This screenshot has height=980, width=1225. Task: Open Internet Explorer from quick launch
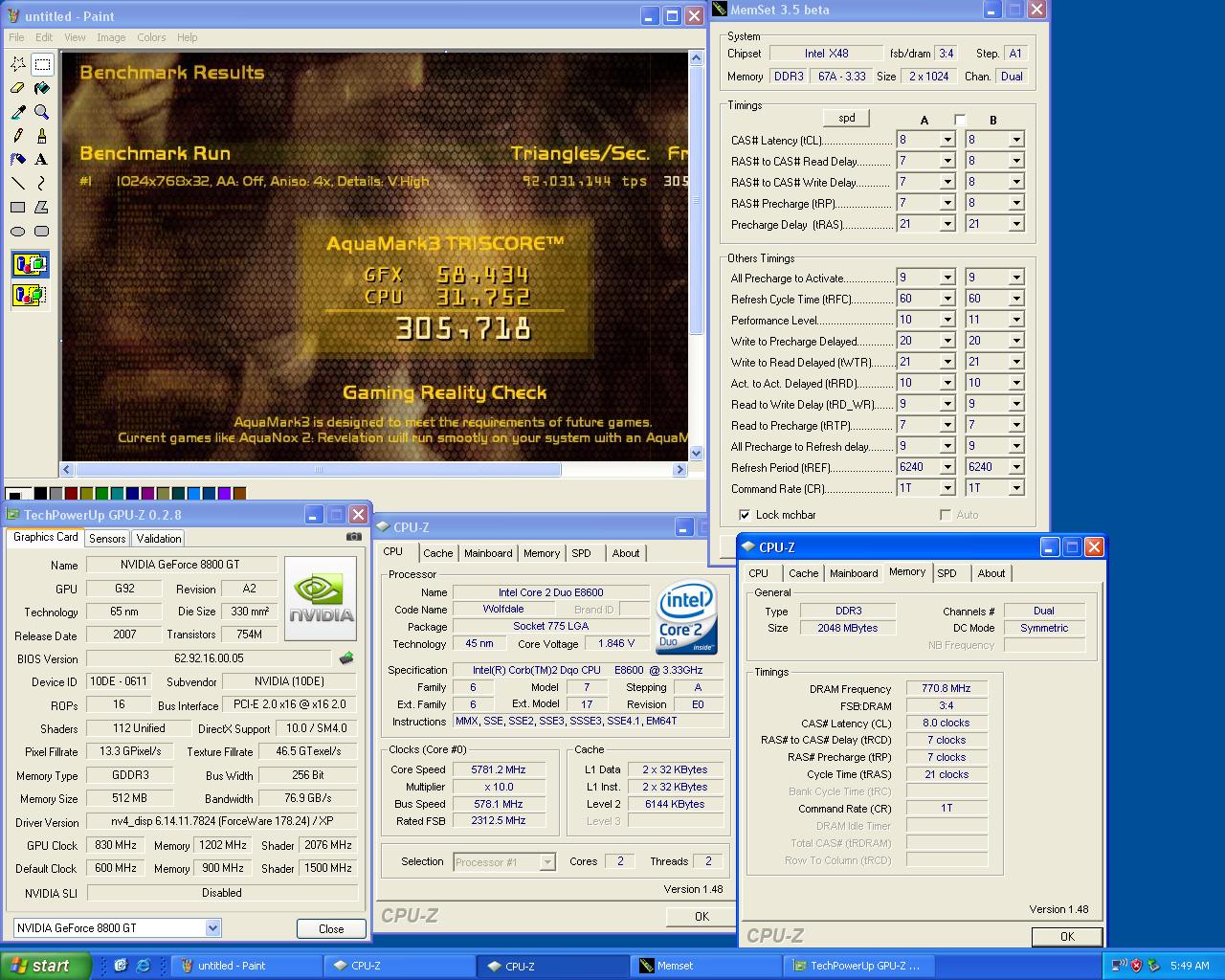[144, 966]
